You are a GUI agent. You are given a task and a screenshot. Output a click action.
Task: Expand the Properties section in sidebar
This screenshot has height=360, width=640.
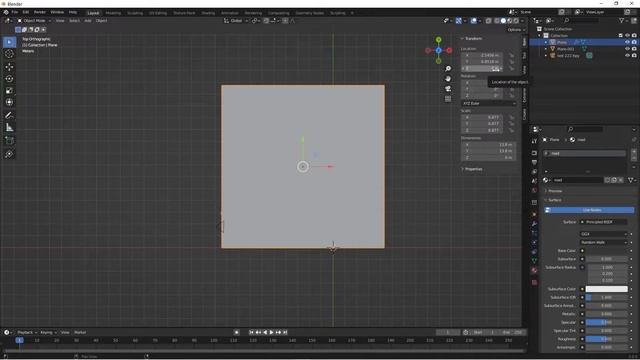[x=472, y=169]
